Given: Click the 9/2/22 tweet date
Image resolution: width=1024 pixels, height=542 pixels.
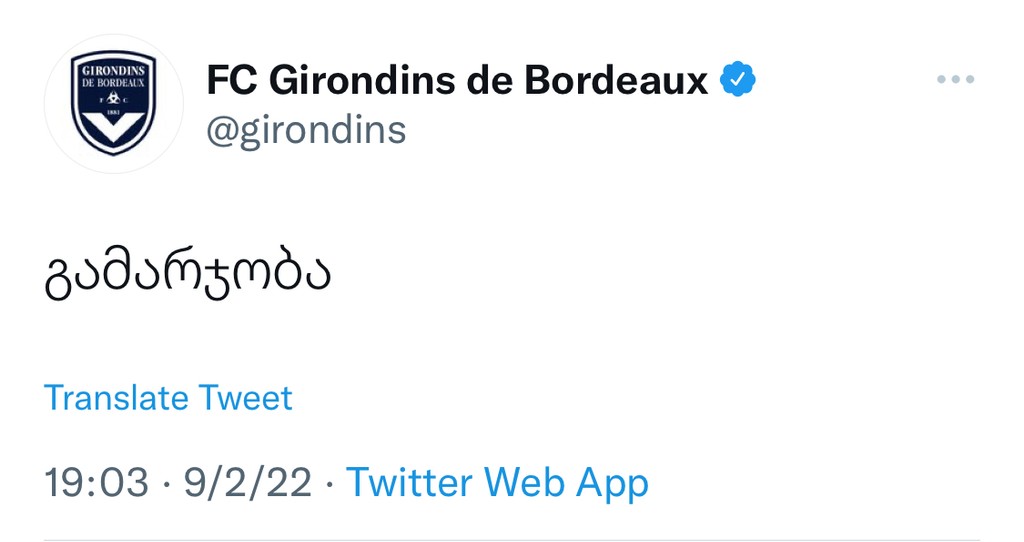Looking at the screenshot, I should [x=248, y=483].
